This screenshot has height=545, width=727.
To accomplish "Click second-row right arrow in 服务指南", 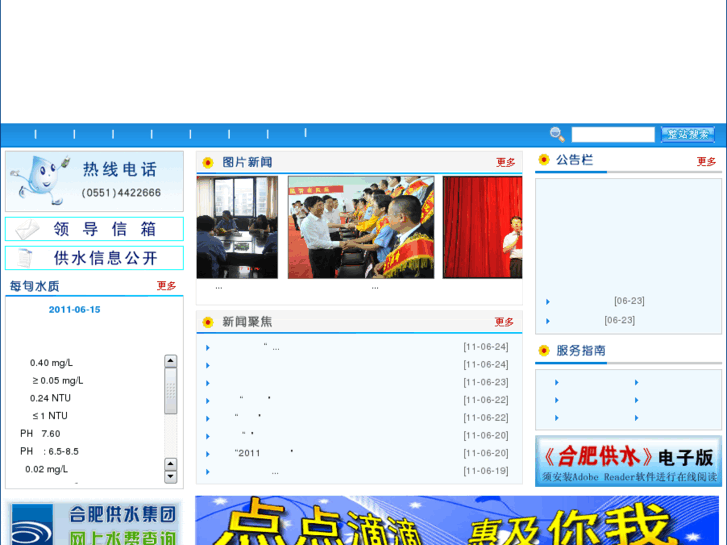I will (x=637, y=400).
